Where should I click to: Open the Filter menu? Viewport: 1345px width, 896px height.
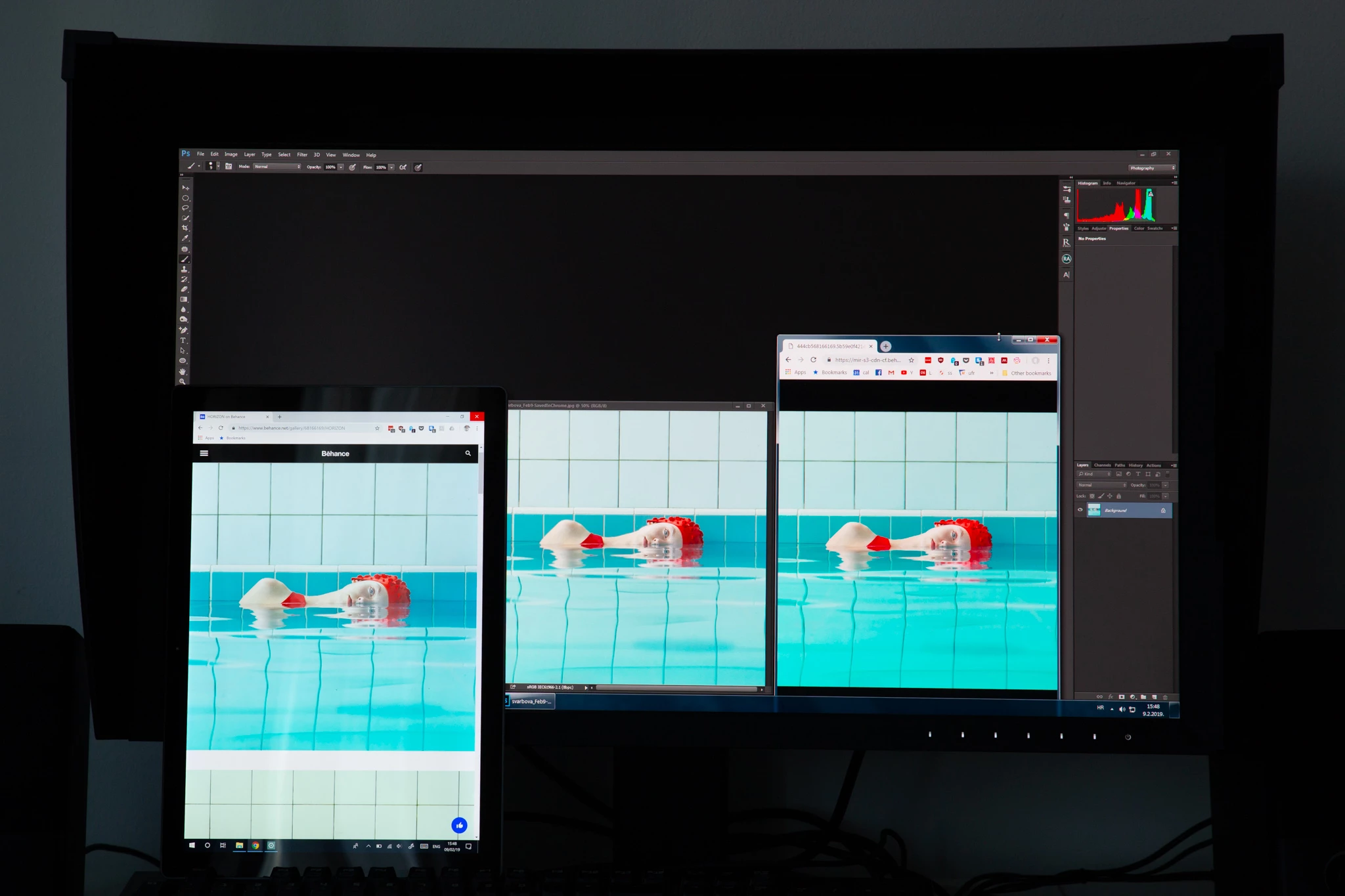pos(302,155)
